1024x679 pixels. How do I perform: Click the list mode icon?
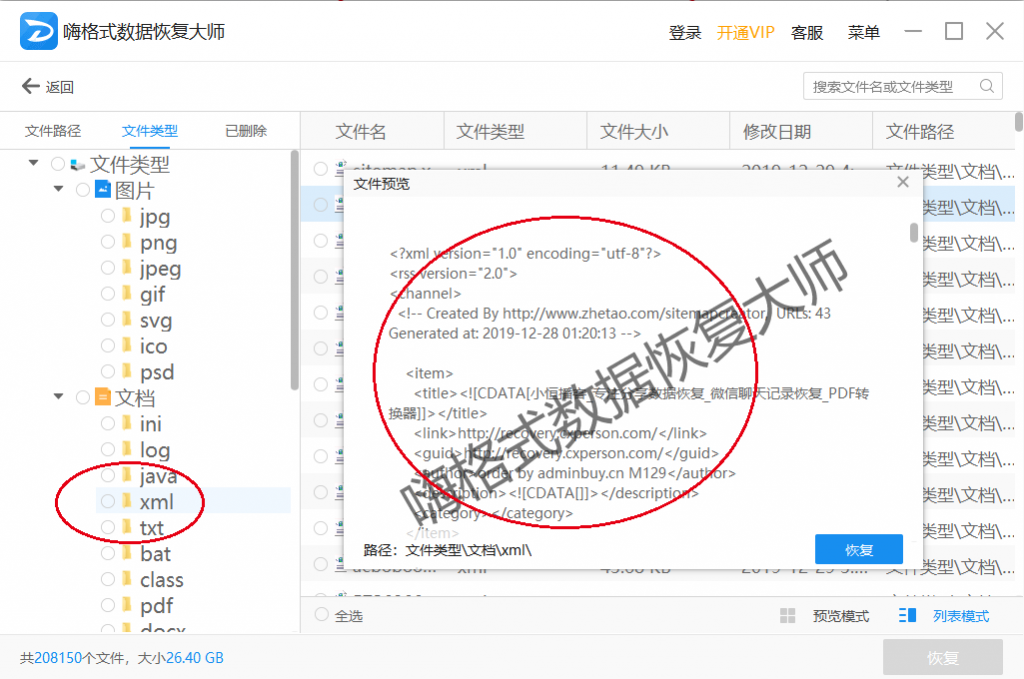pyautogui.click(x=907, y=615)
